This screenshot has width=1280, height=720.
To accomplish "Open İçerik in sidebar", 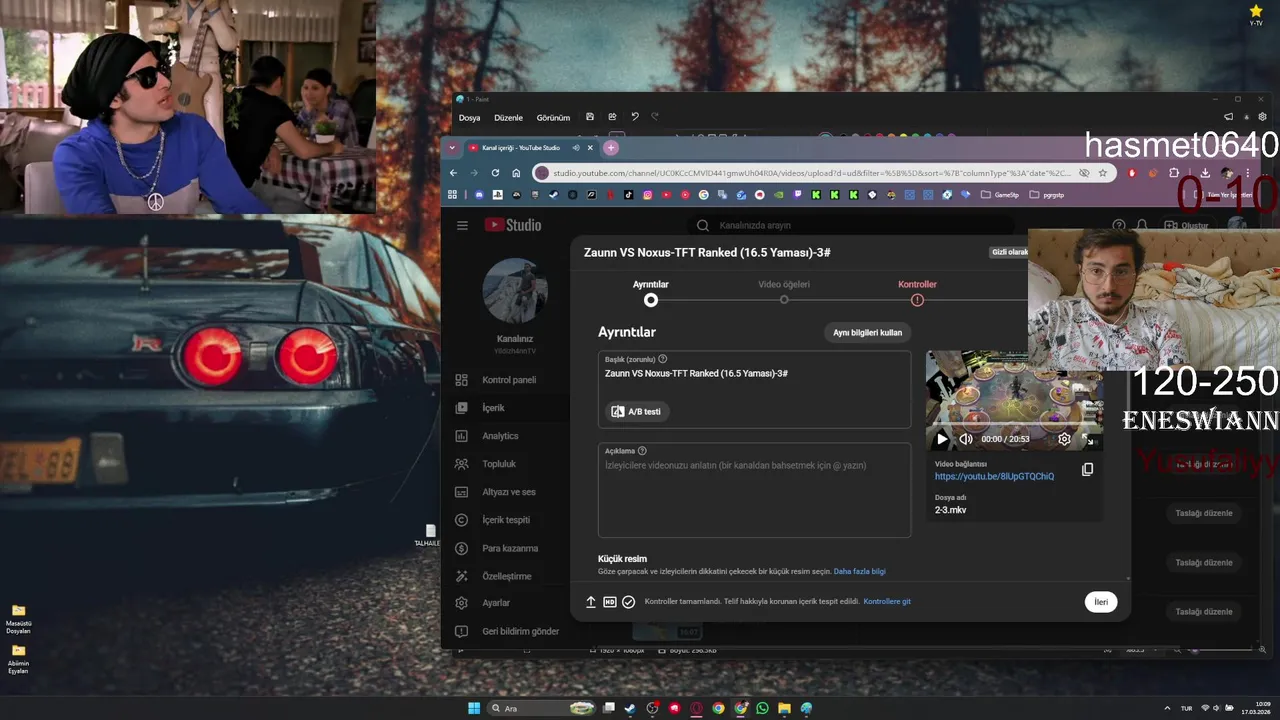I will tap(505, 408).
